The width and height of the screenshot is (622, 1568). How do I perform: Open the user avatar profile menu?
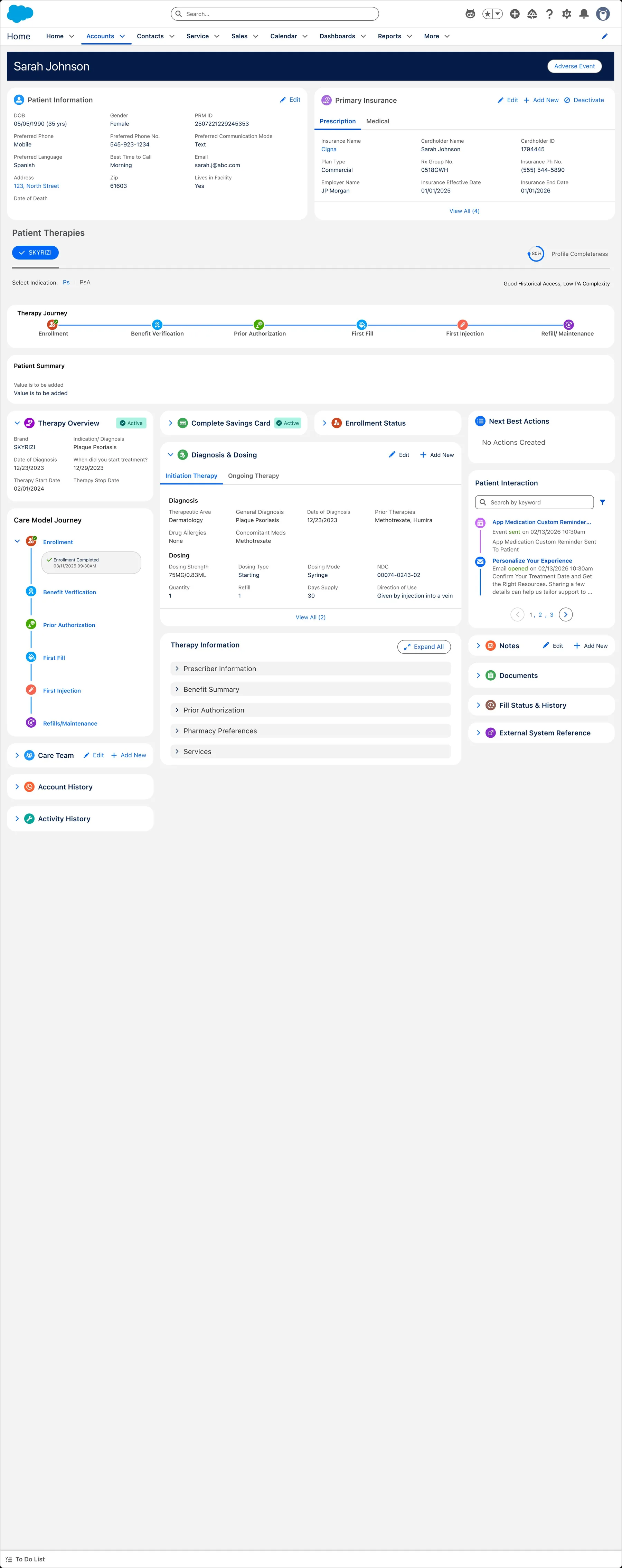tap(603, 14)
